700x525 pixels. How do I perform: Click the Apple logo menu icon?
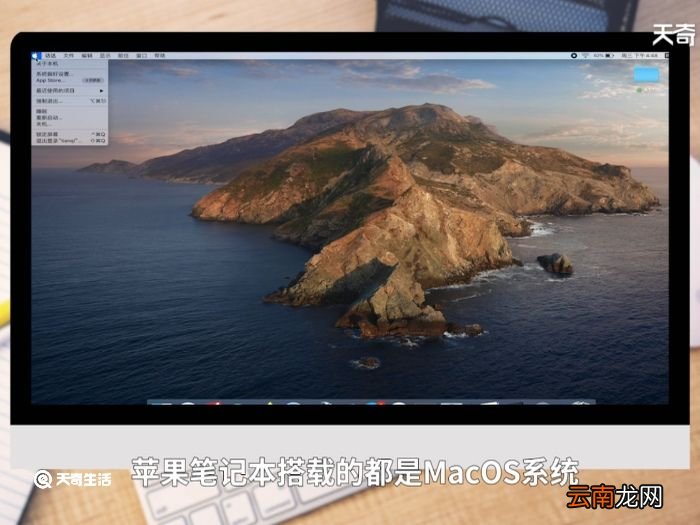click(36, 56)
